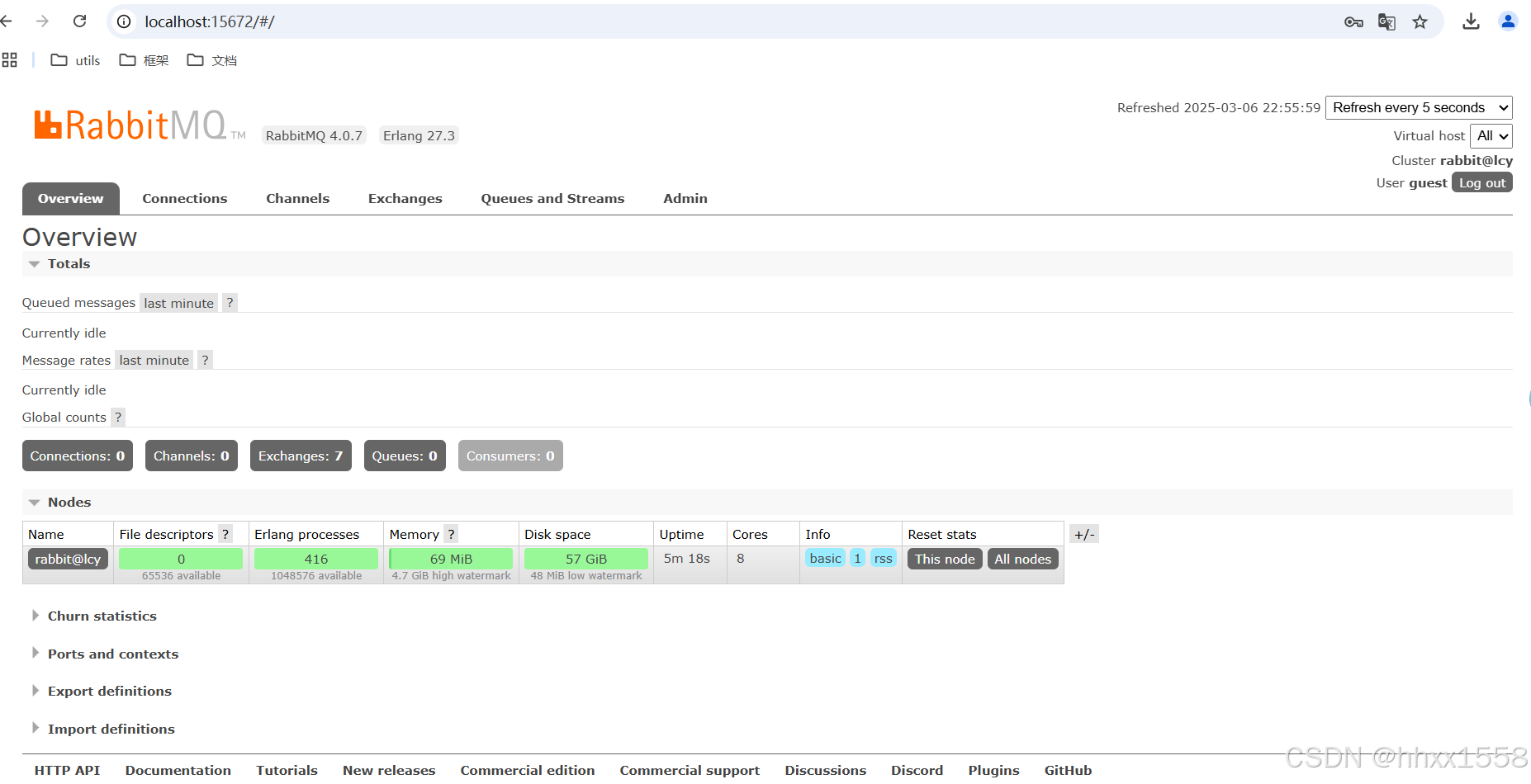This screenshot has width=1531, height=784.
Task: Open the browser downloads icon
Action: 1471,21
